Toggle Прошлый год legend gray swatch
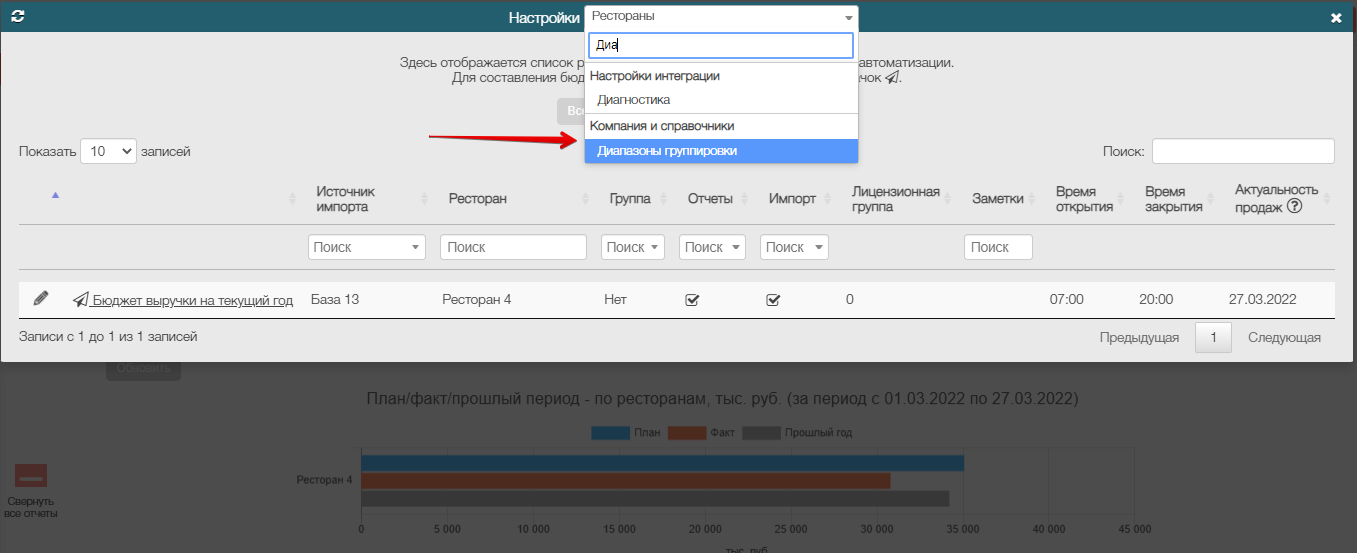 [761, 433]
